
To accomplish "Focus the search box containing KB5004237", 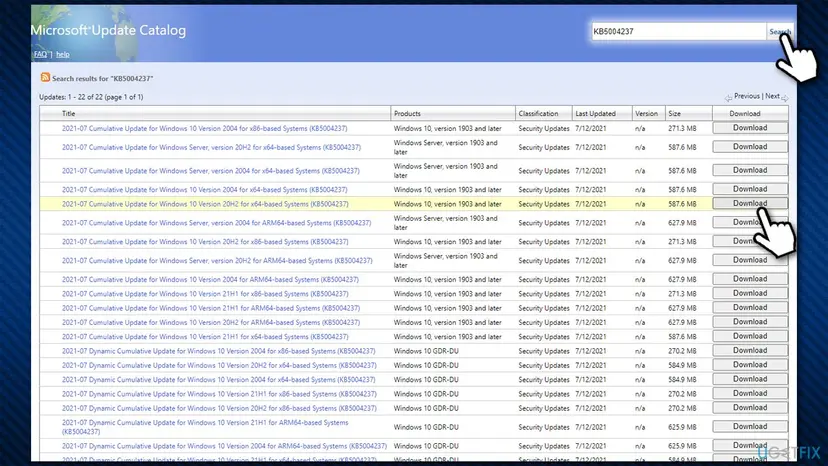I will [679, 31].
